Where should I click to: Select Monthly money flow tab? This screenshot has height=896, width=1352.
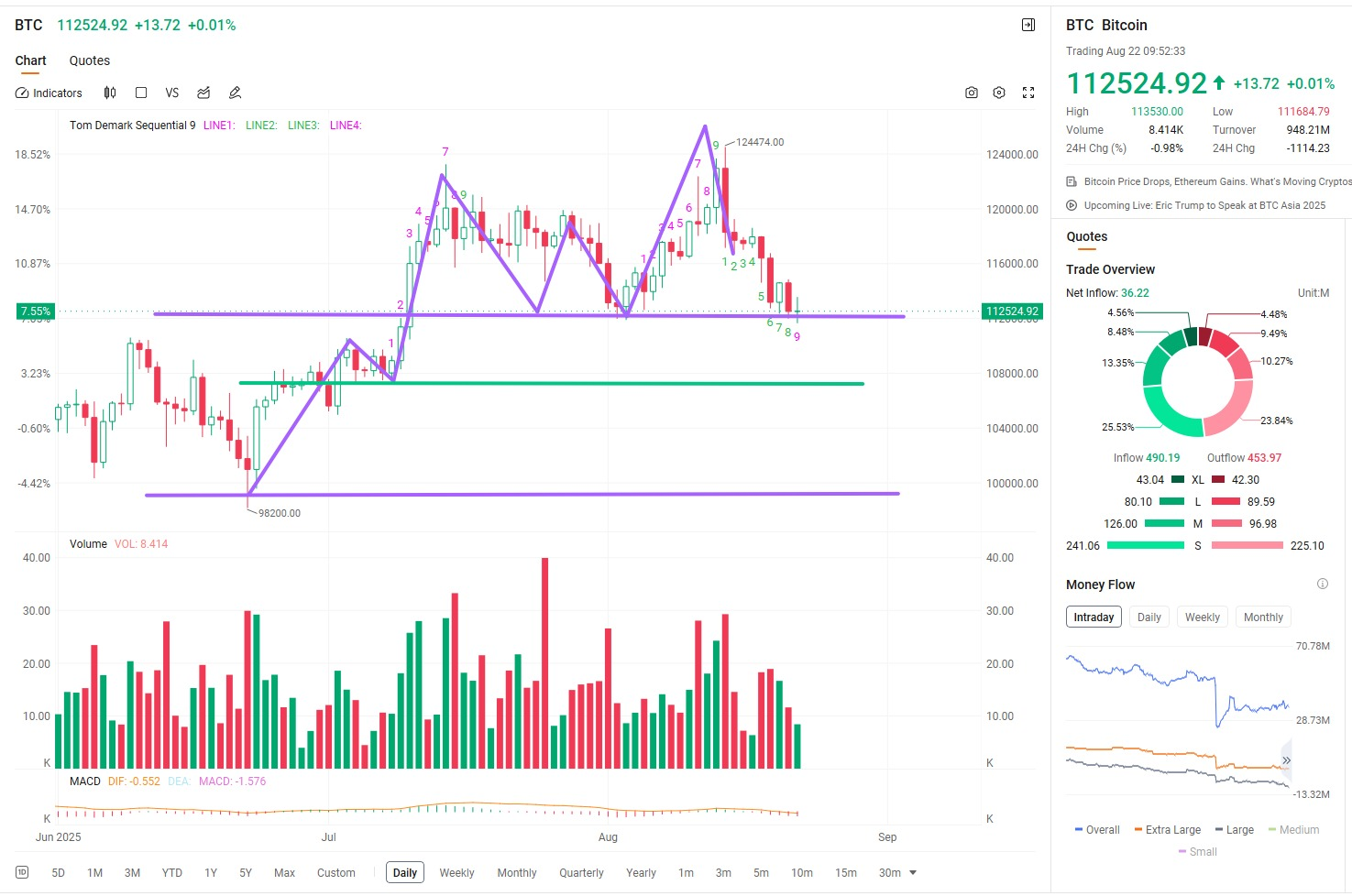click(x=1263, y=617)
